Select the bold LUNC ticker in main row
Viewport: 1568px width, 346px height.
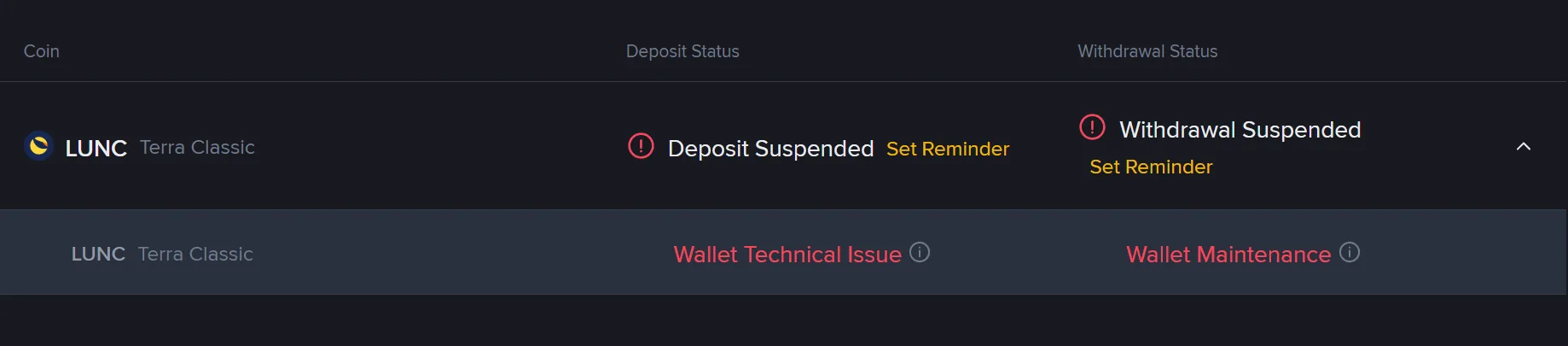[x=96, y=149]
